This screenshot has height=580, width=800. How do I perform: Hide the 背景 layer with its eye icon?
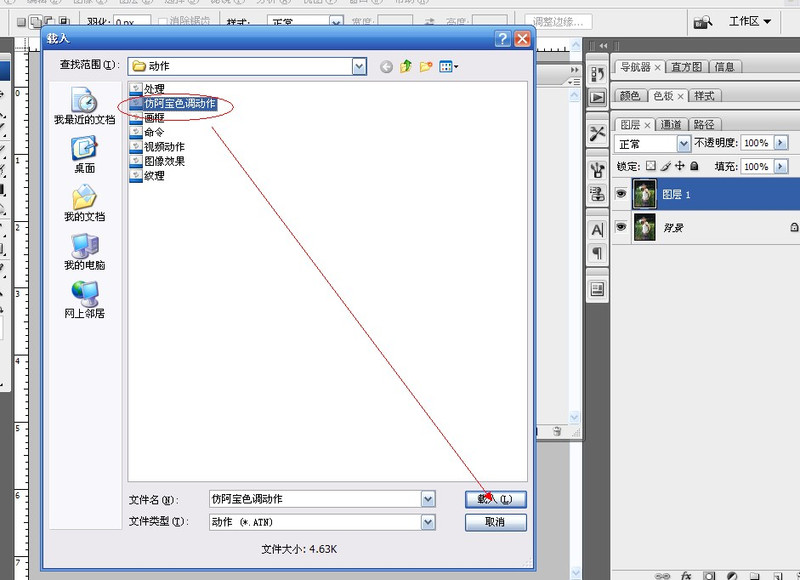coord(621,226)
